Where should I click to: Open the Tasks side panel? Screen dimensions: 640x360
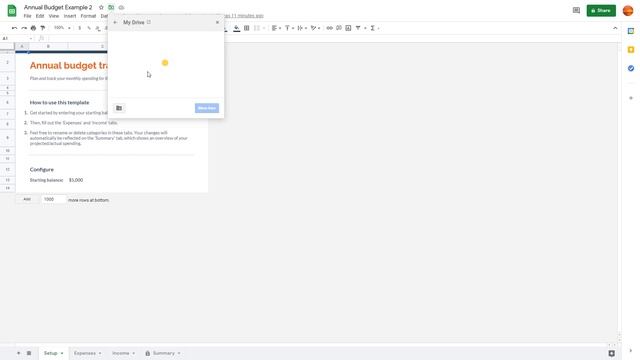(x=631, y=68)
